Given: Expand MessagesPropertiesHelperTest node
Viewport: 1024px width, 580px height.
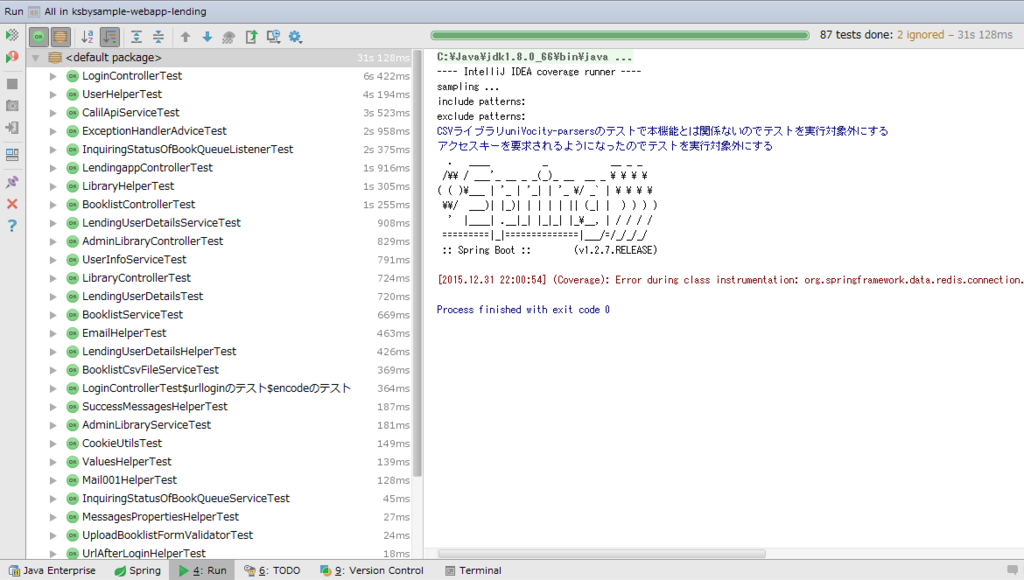Looking at the screenshot, I should click(x=53, y=517).
